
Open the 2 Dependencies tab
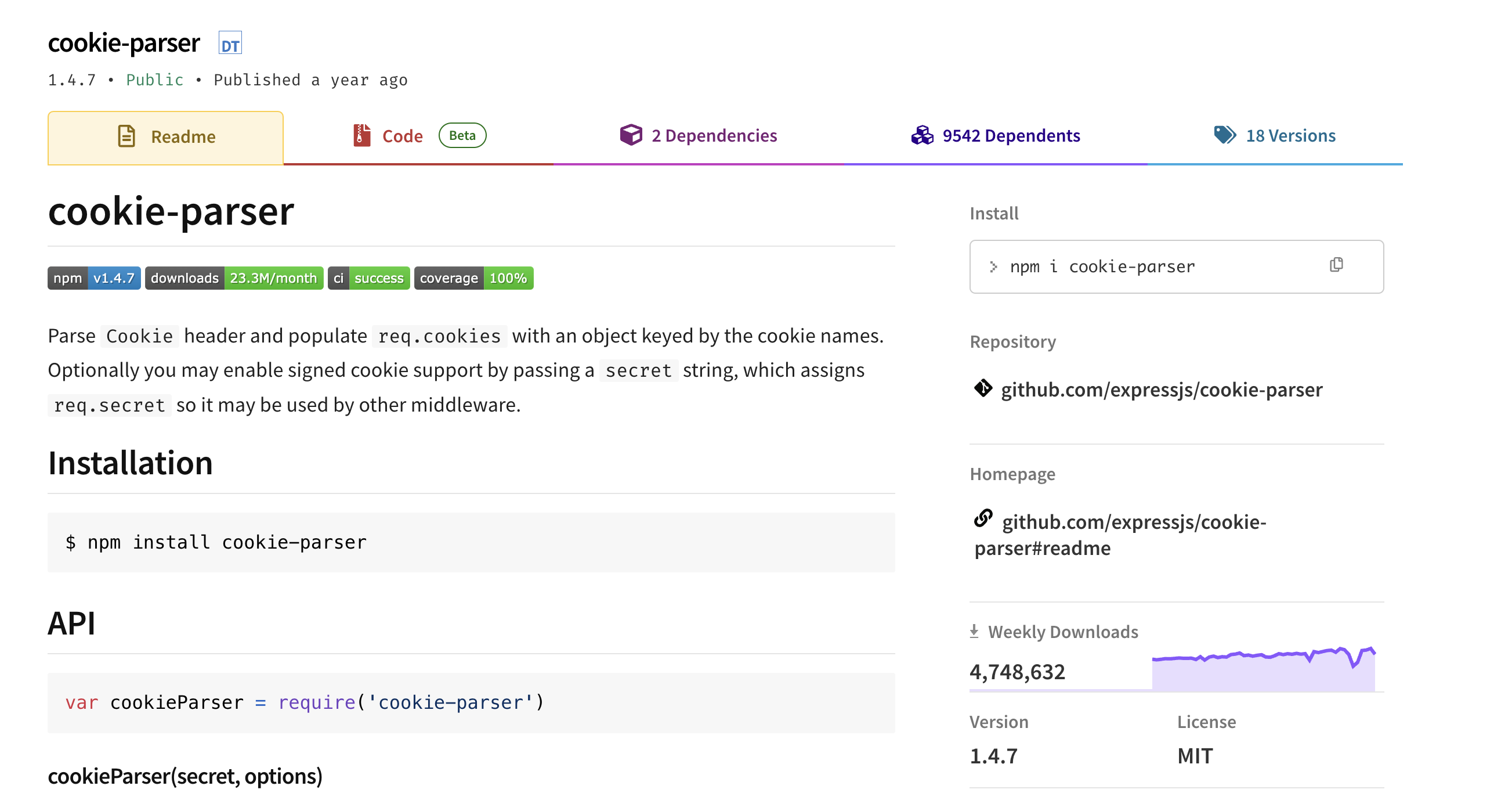pos(714,136)
